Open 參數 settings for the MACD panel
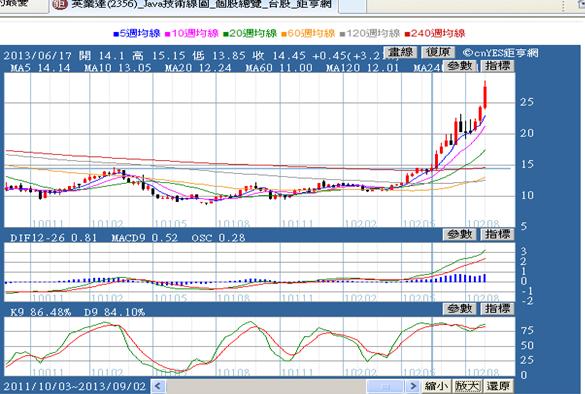585x394 pixels. pos(460,234)
